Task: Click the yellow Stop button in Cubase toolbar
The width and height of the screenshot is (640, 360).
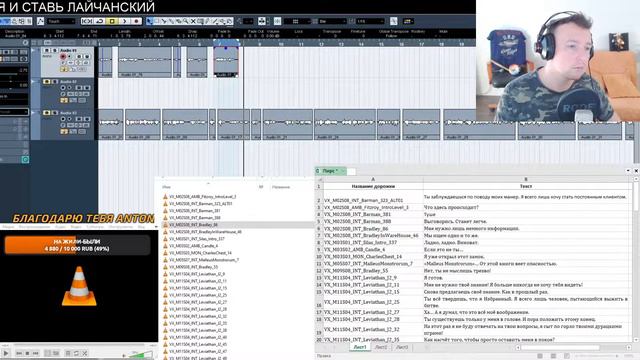Action: click(x=112, y=21)
